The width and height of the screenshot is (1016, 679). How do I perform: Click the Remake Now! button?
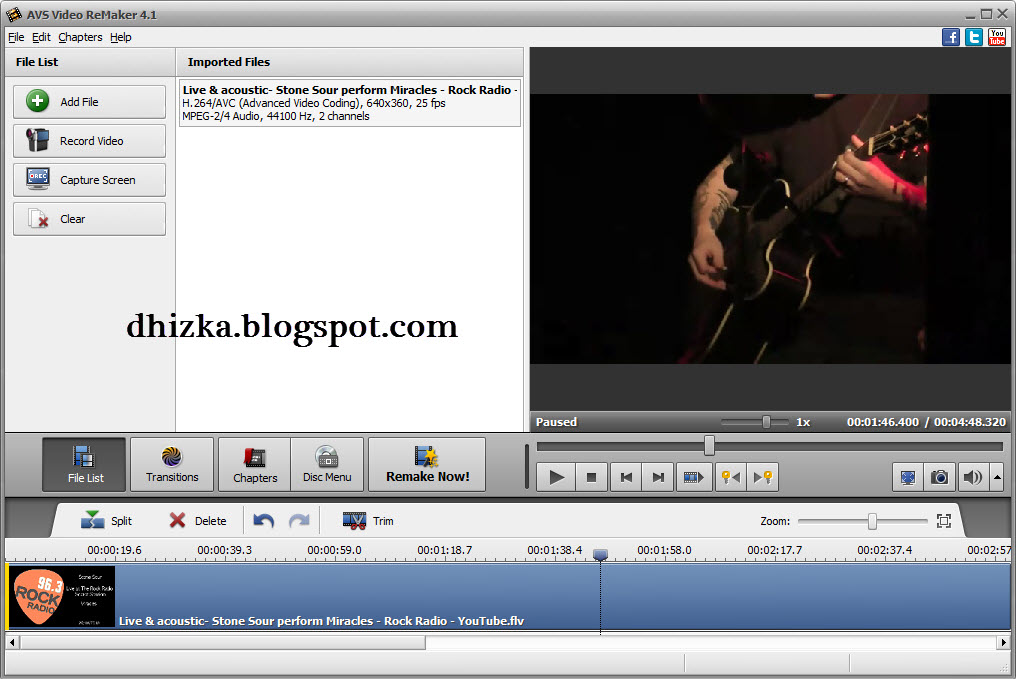(427, 465)
